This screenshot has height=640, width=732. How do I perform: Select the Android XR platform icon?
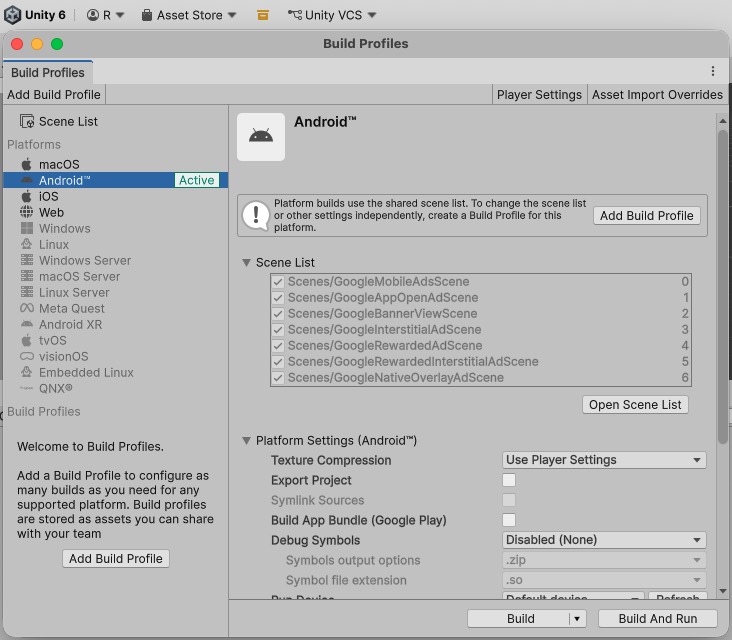pyautogui.click(x=27, y=324)
